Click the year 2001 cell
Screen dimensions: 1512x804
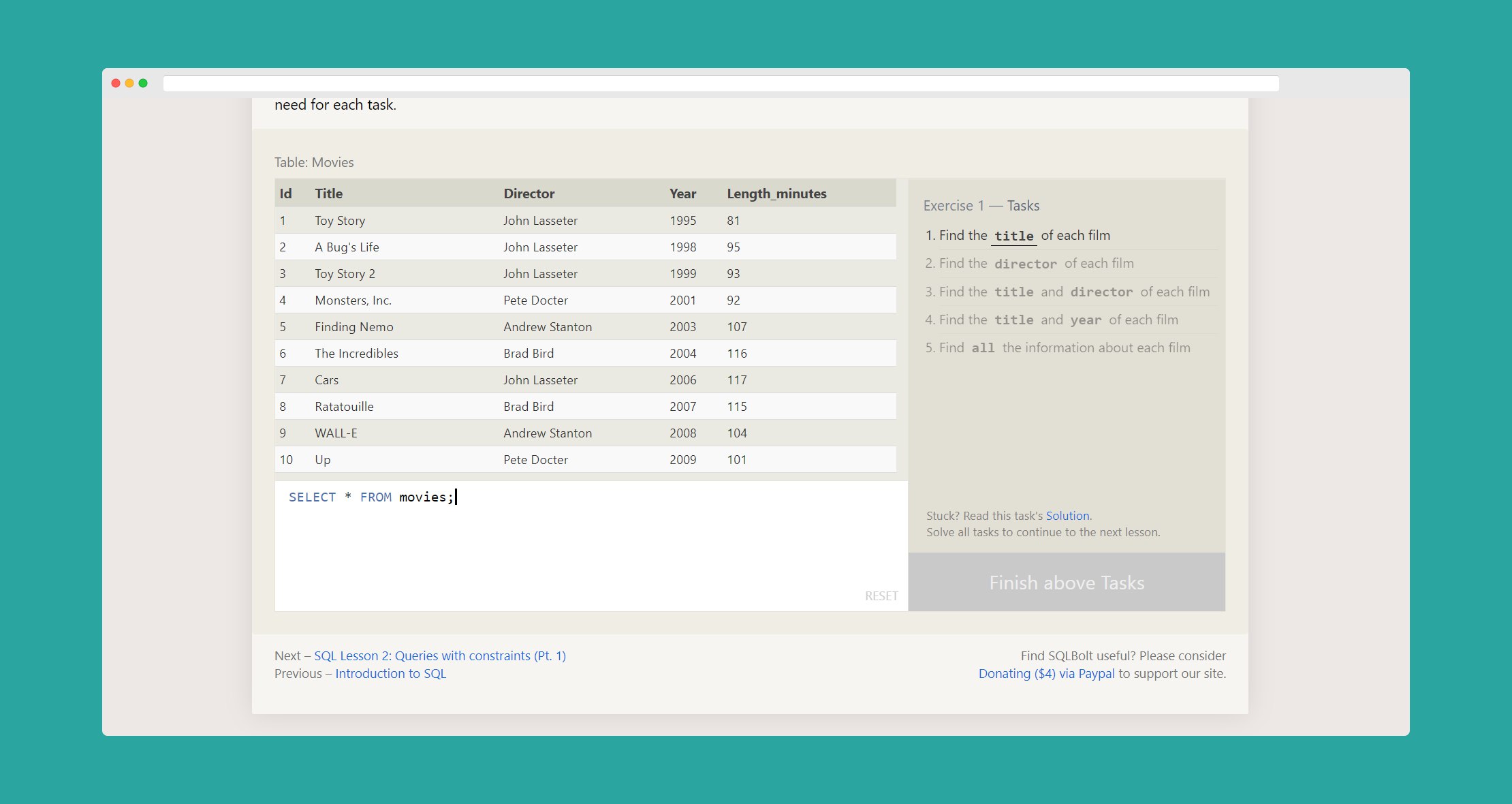coord(682,300)
